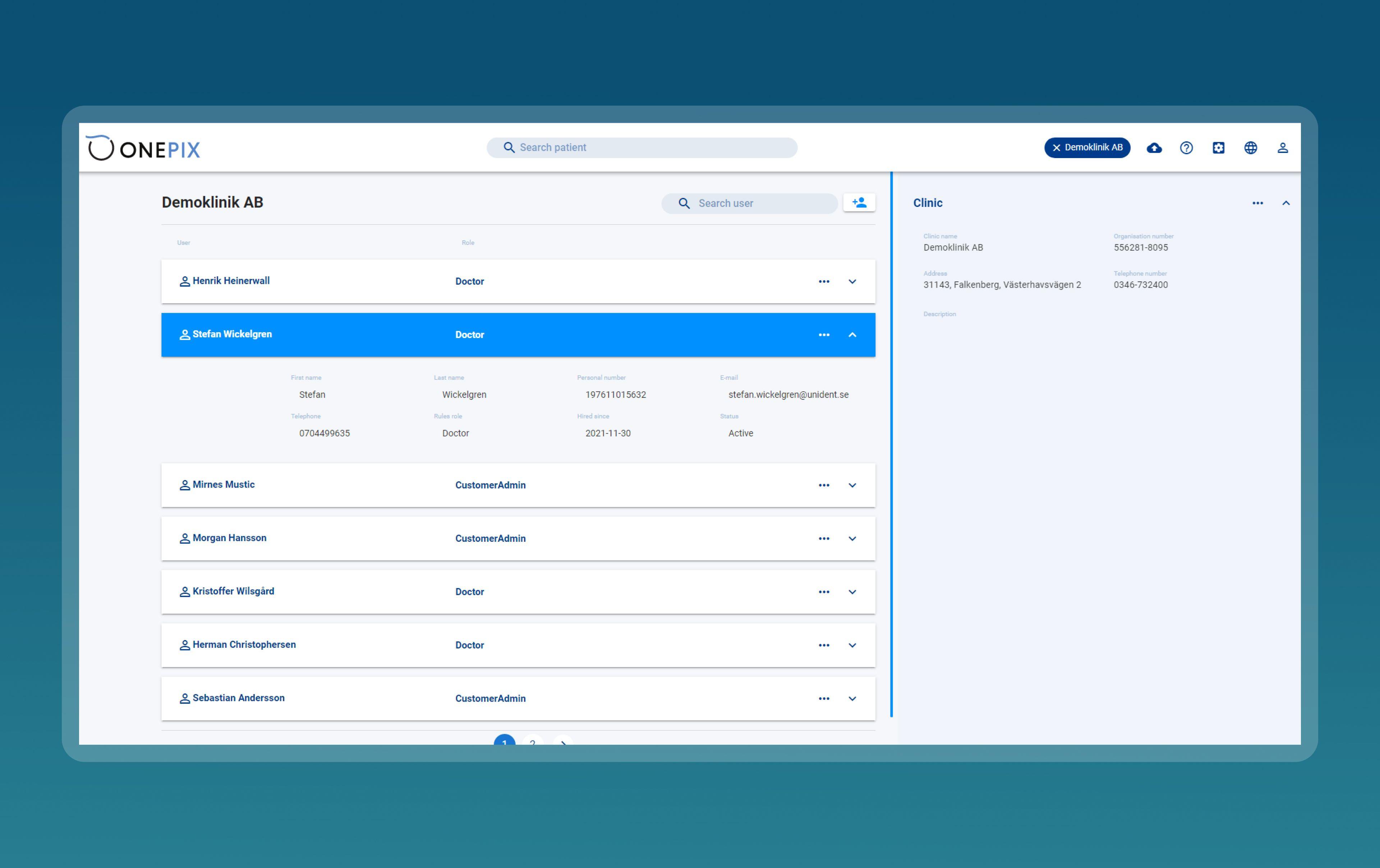Select user Morgan Hansson
The width and height of the screenshot is (1380, 868).
click(229, 538)
